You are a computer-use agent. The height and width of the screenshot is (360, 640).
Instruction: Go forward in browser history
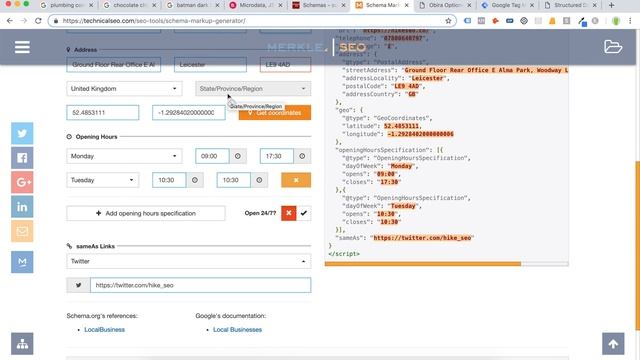click(x=24, y=21)
